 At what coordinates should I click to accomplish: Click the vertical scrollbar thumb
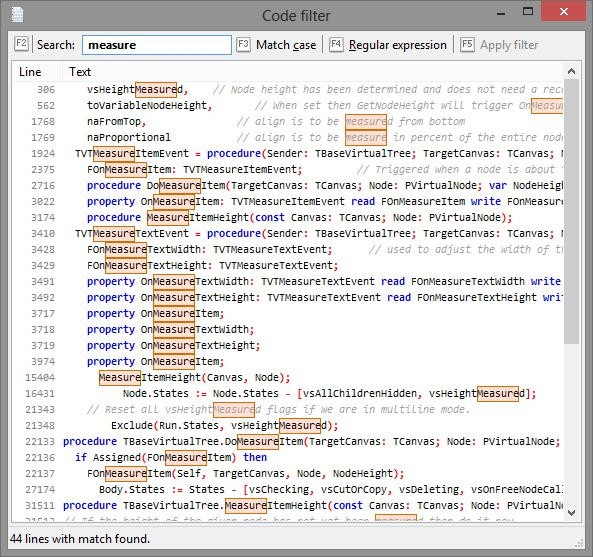point(571,211)
